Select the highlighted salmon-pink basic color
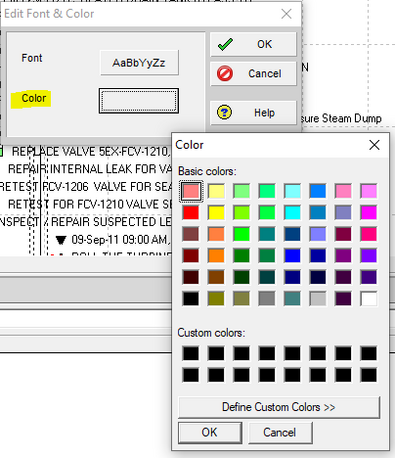Viewport: 395px width, 458px height. (x=191, y=191)
